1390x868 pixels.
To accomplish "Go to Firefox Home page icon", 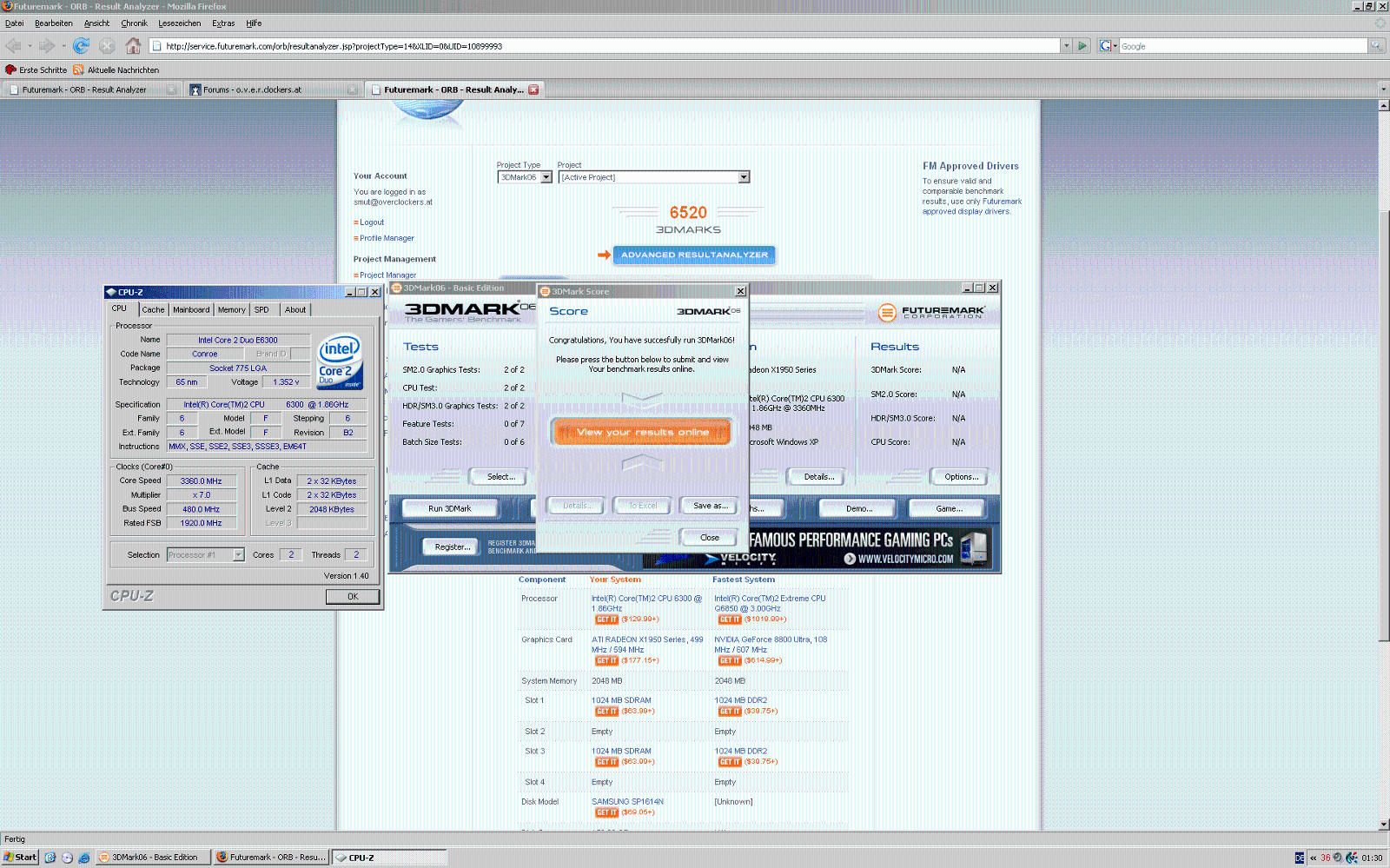I will point(133,45).
